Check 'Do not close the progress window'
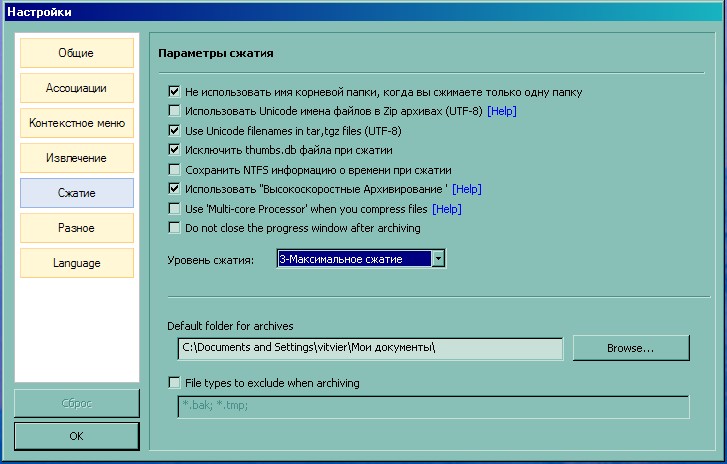The height and width of the screenshot is (464, 727). tap(174, 228)
